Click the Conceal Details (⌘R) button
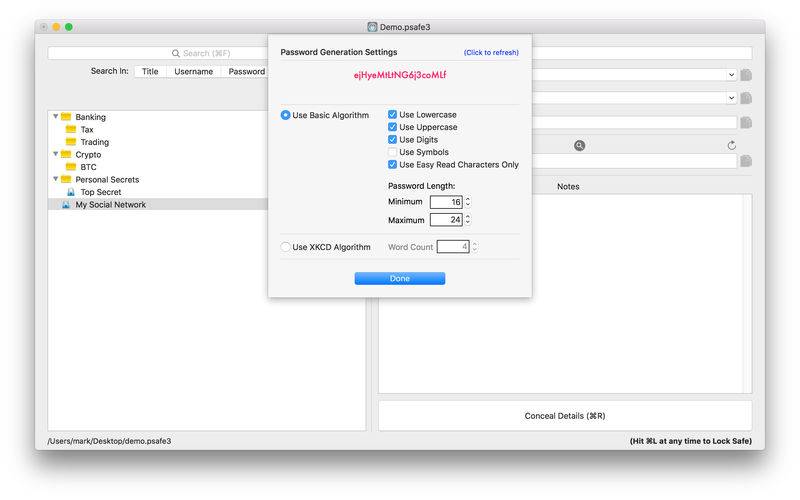 coord(565,416)
